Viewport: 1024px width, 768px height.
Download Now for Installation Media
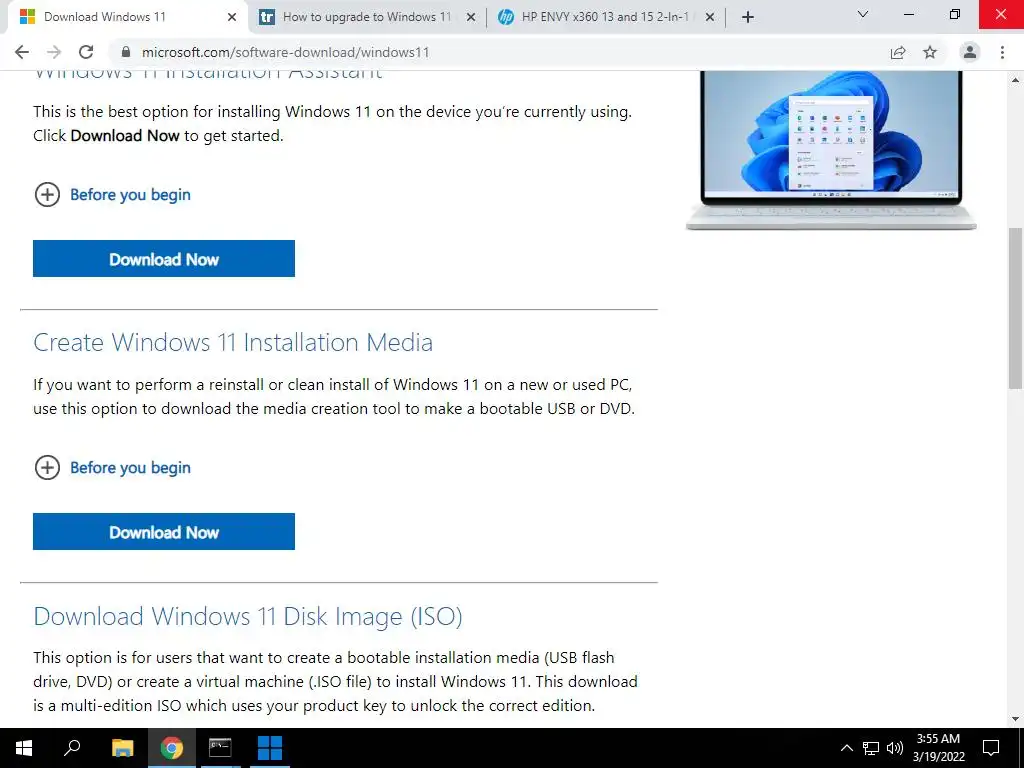coord(164,532)
